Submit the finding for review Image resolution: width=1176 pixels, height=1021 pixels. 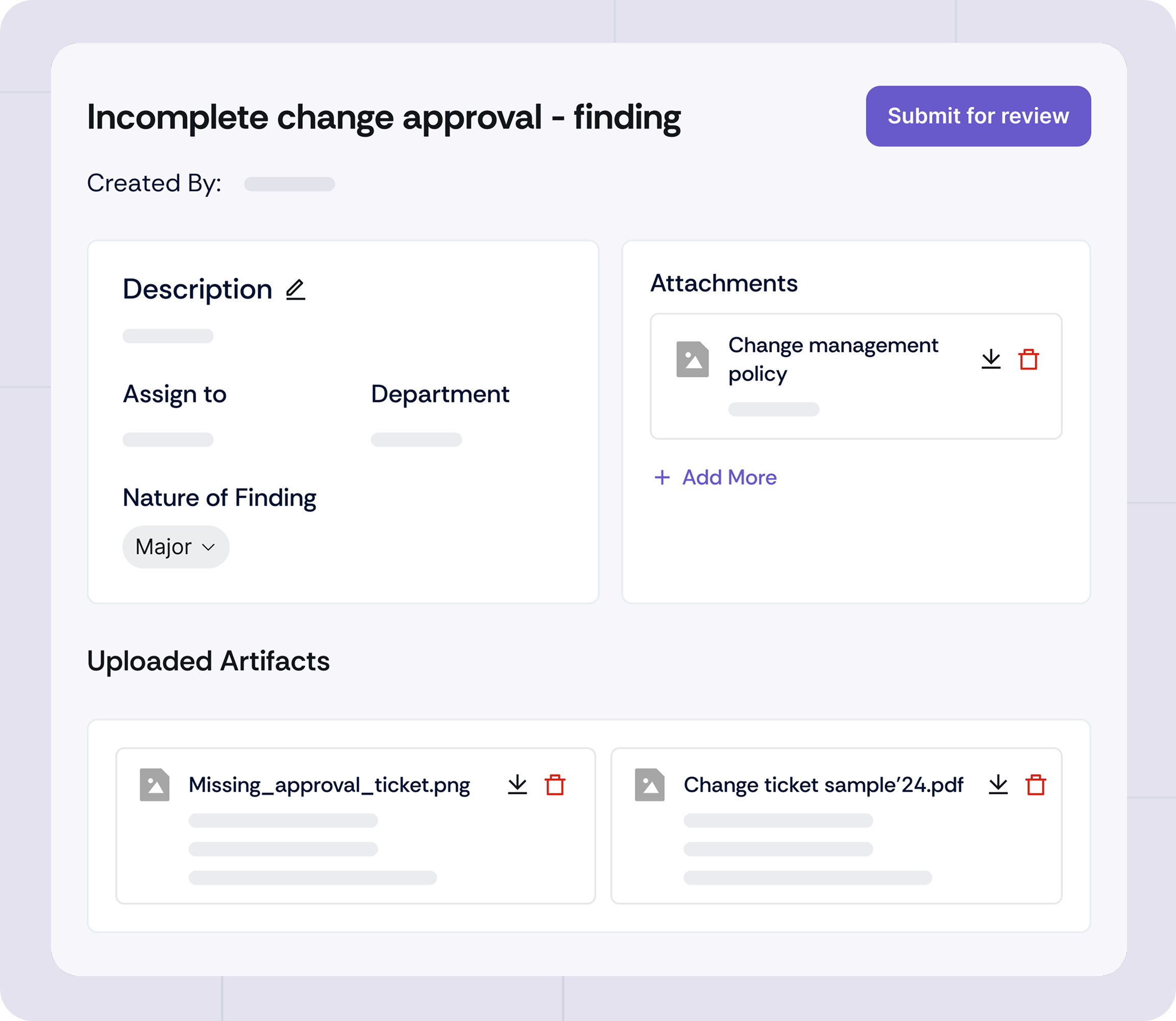[978, 116]
